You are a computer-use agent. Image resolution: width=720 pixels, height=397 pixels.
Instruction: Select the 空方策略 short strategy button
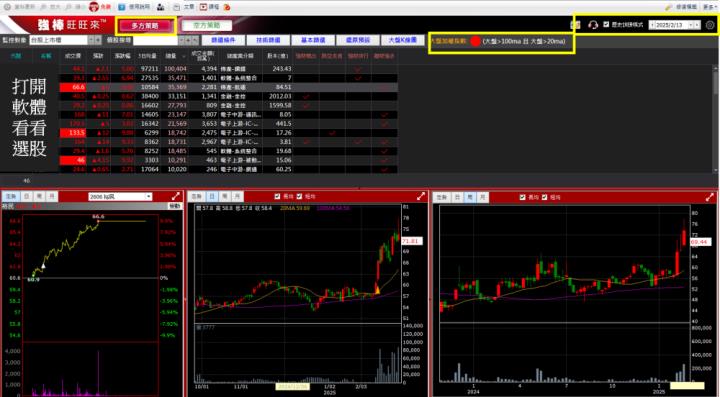coord(207,26)
